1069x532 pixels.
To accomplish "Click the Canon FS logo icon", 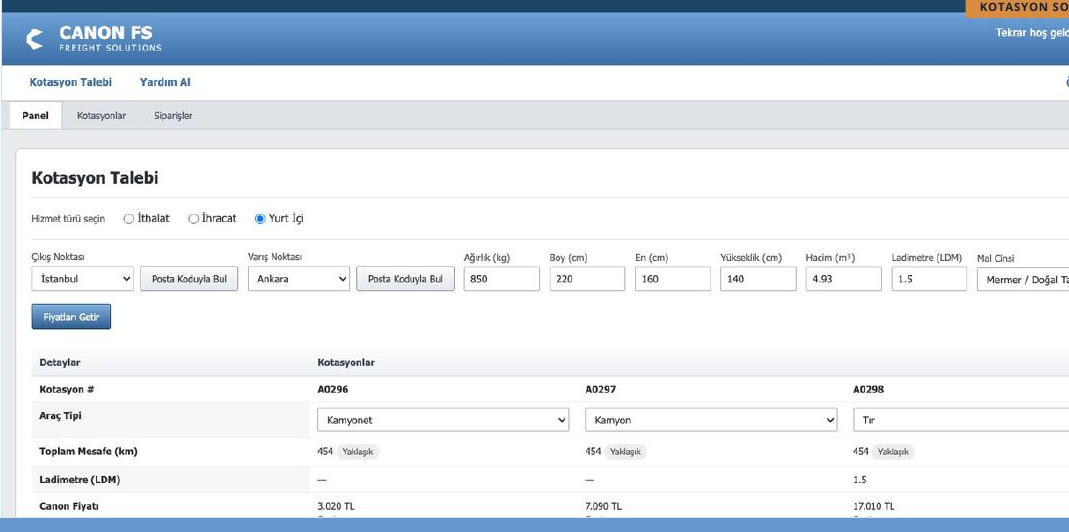I will [x=35, y=39].
